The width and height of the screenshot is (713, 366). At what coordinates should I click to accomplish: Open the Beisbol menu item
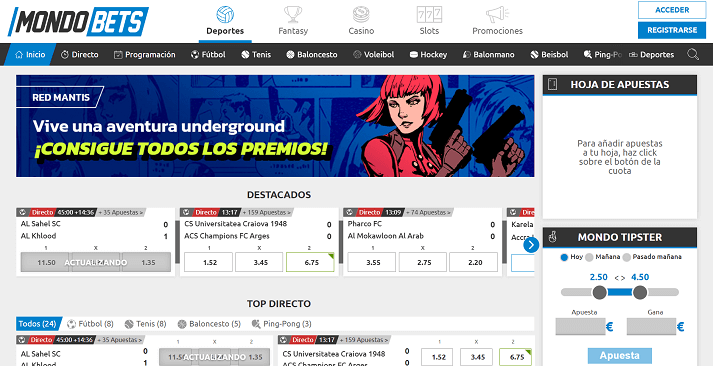click(x=549, y=55)
